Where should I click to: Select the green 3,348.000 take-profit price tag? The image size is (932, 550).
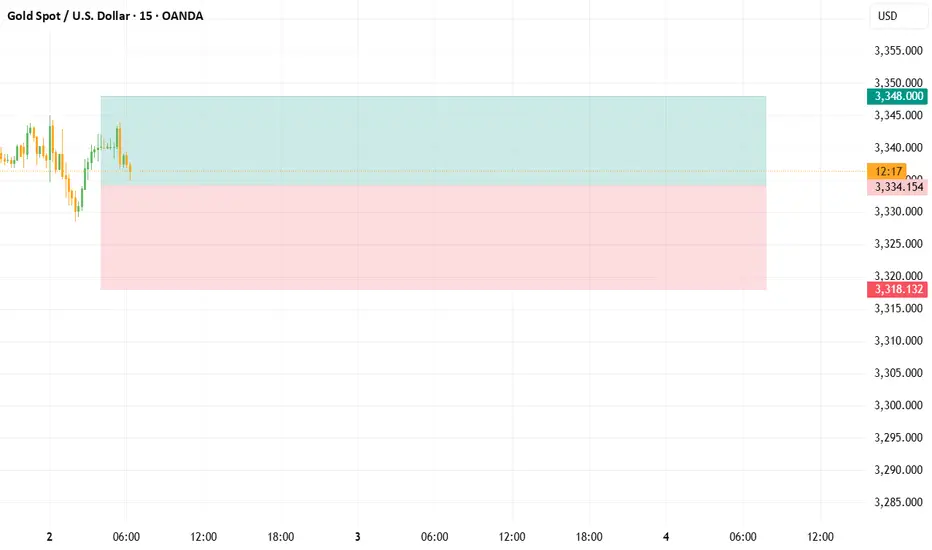(x=897, y=96)
